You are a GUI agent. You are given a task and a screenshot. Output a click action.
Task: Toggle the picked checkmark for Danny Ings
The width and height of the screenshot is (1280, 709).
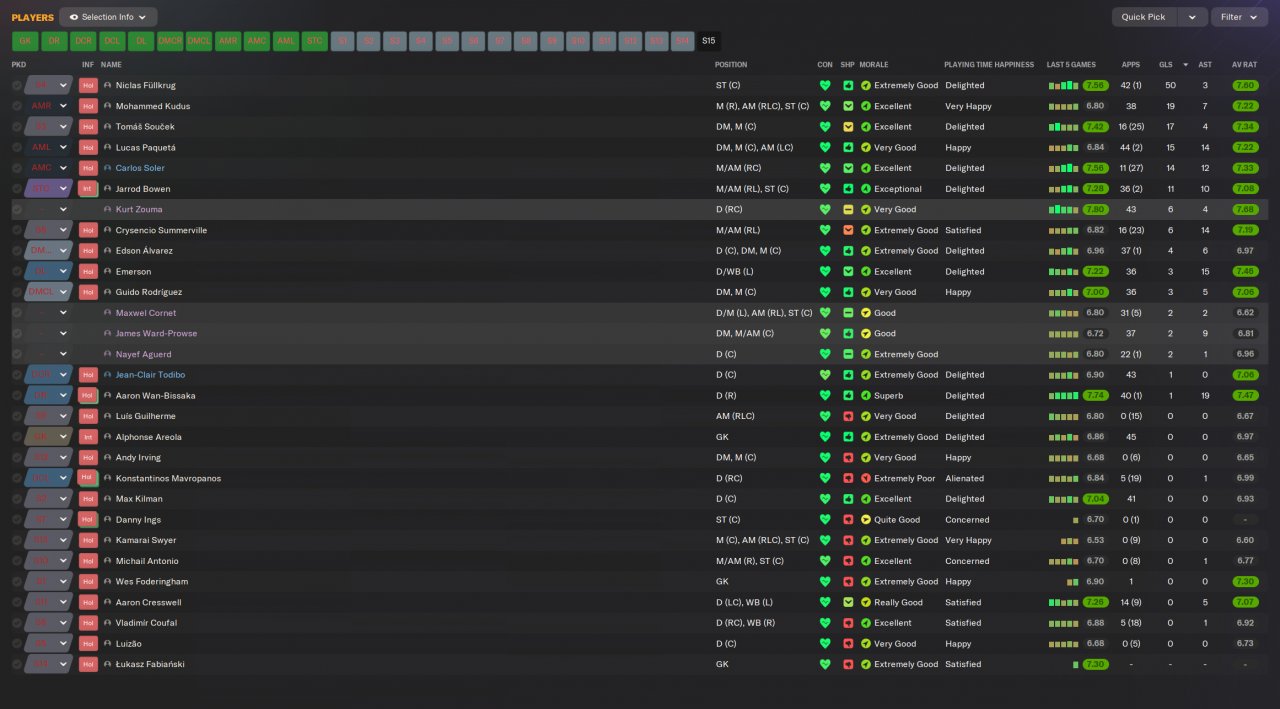click(x=17, y=520)
